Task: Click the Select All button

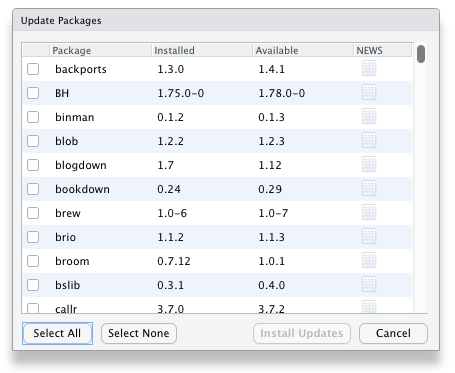Action: click(x=57, y=333)
